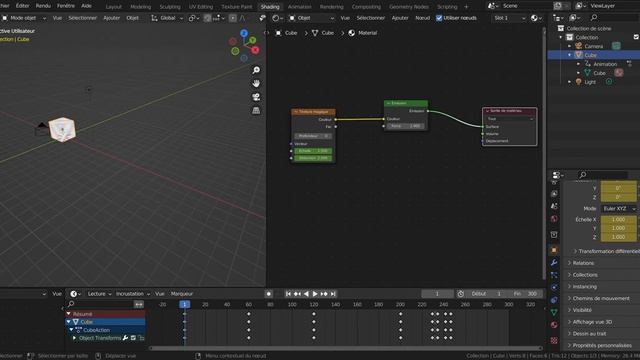Image resolution: width=640 pixels, height=360 pixels.
Task: Open the timeline Marqueur menu
Action: [182, 294]
